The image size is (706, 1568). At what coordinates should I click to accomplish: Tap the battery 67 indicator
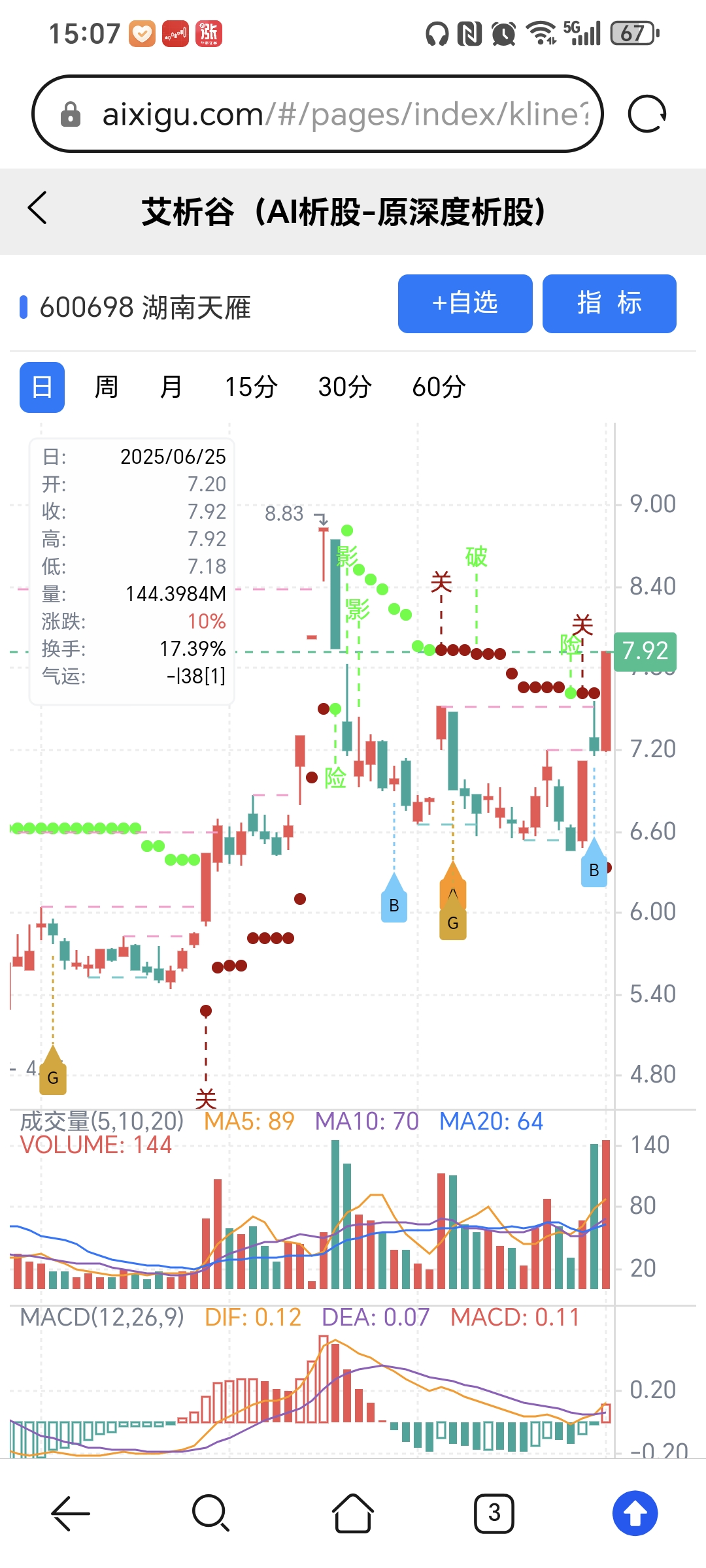tap(634, 33)
